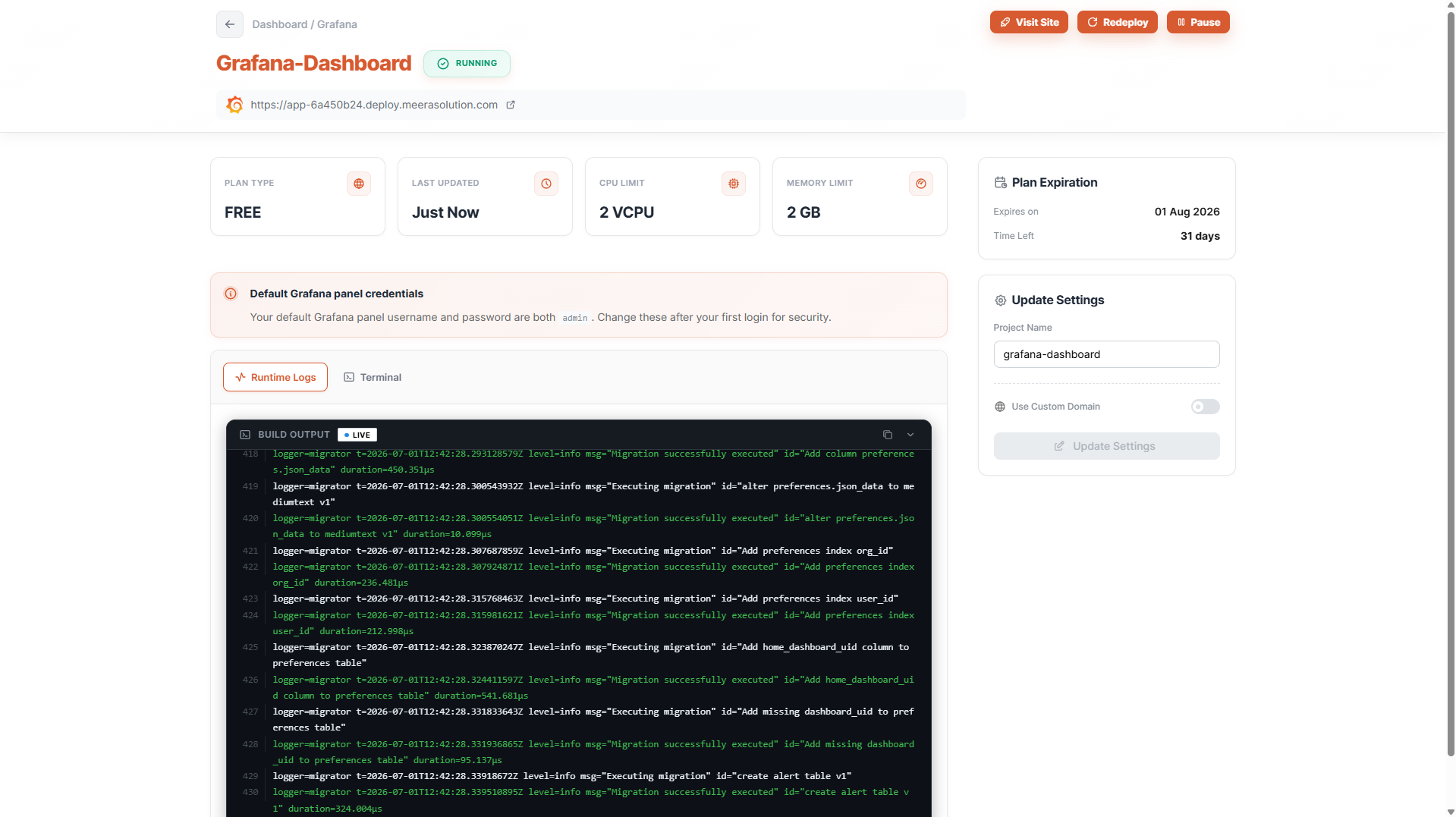Open the app-6a450b24 deploy URL link
Viewport: 1456px width, 817px height.
pos(374,105)
